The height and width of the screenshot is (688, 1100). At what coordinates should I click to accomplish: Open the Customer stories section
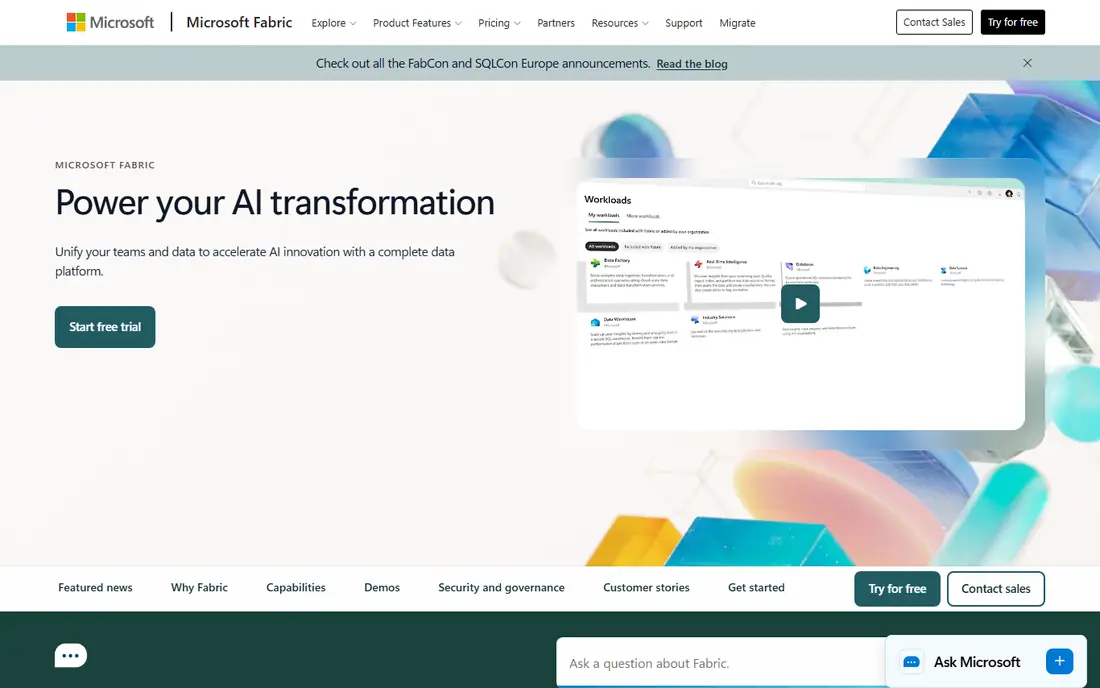(646, 588)
